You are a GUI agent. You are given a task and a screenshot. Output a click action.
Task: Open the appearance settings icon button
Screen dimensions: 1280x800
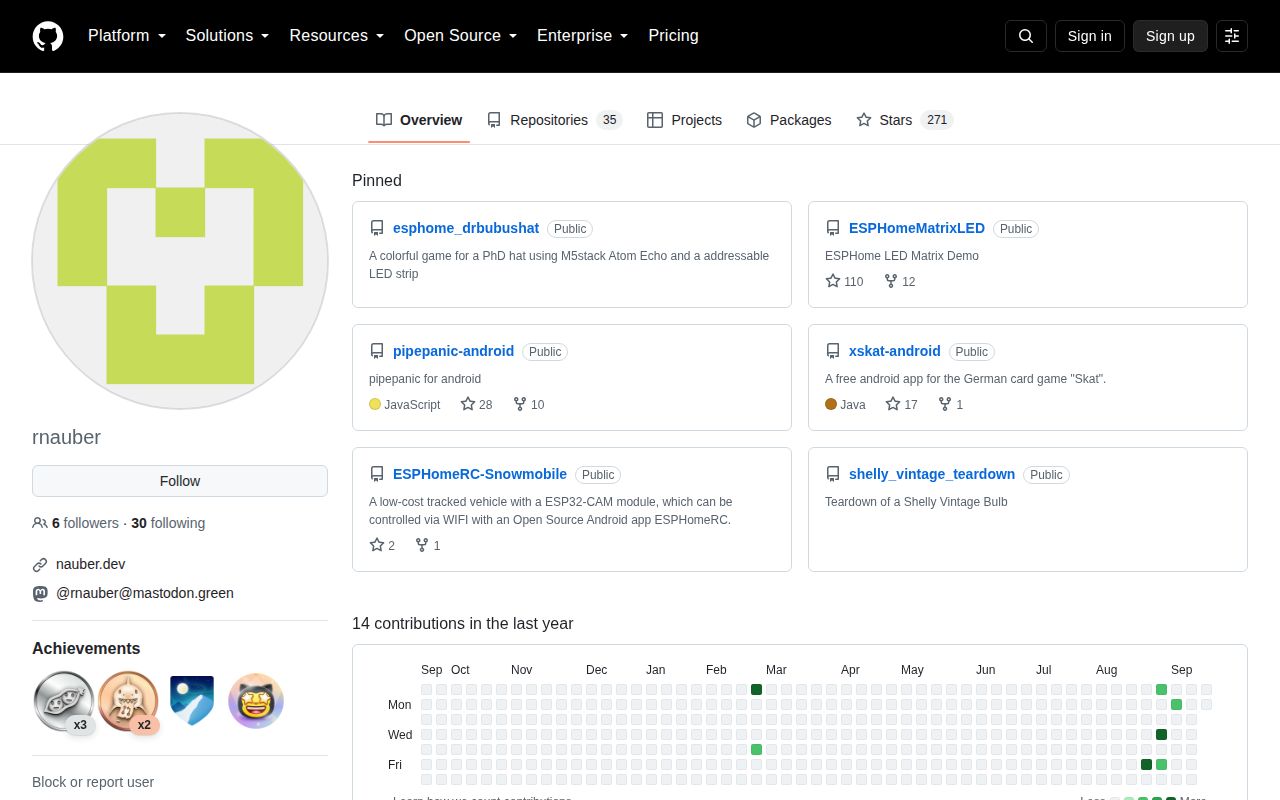pyautogui.click(x=1232, y=36)
